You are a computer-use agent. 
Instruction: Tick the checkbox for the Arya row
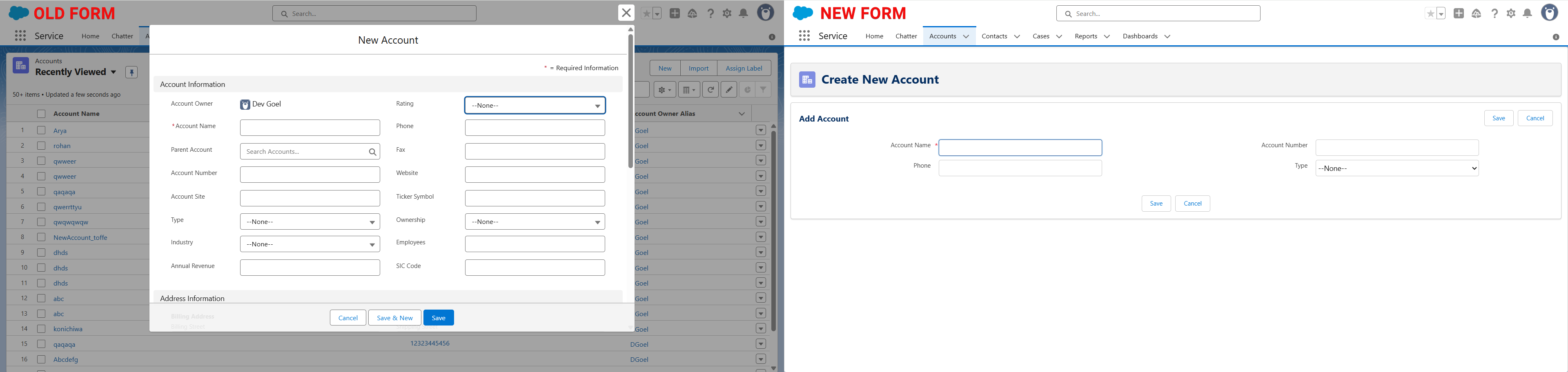(41, 130)
